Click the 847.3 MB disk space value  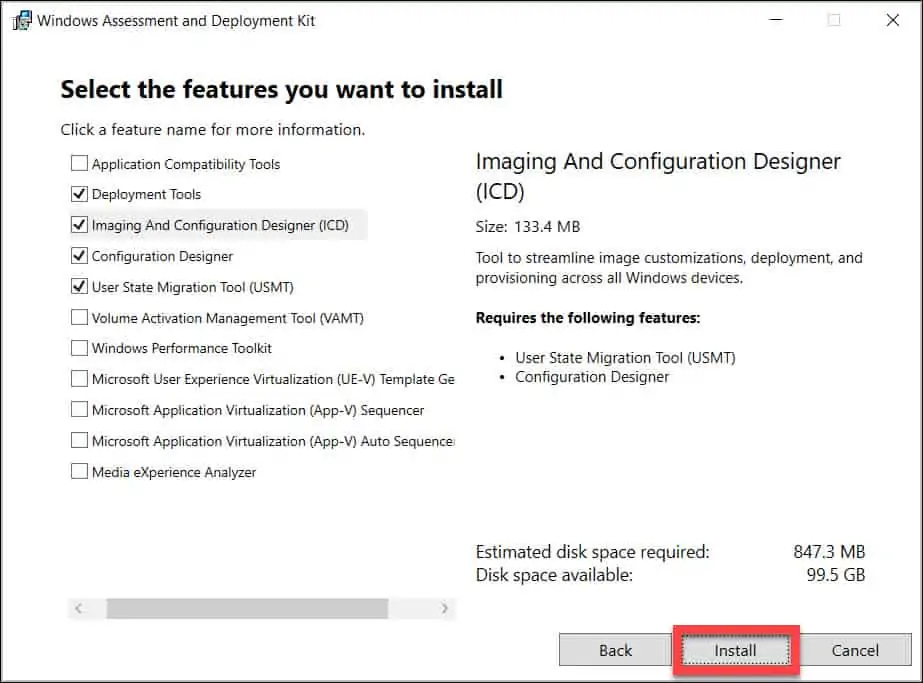coord(829,552)
